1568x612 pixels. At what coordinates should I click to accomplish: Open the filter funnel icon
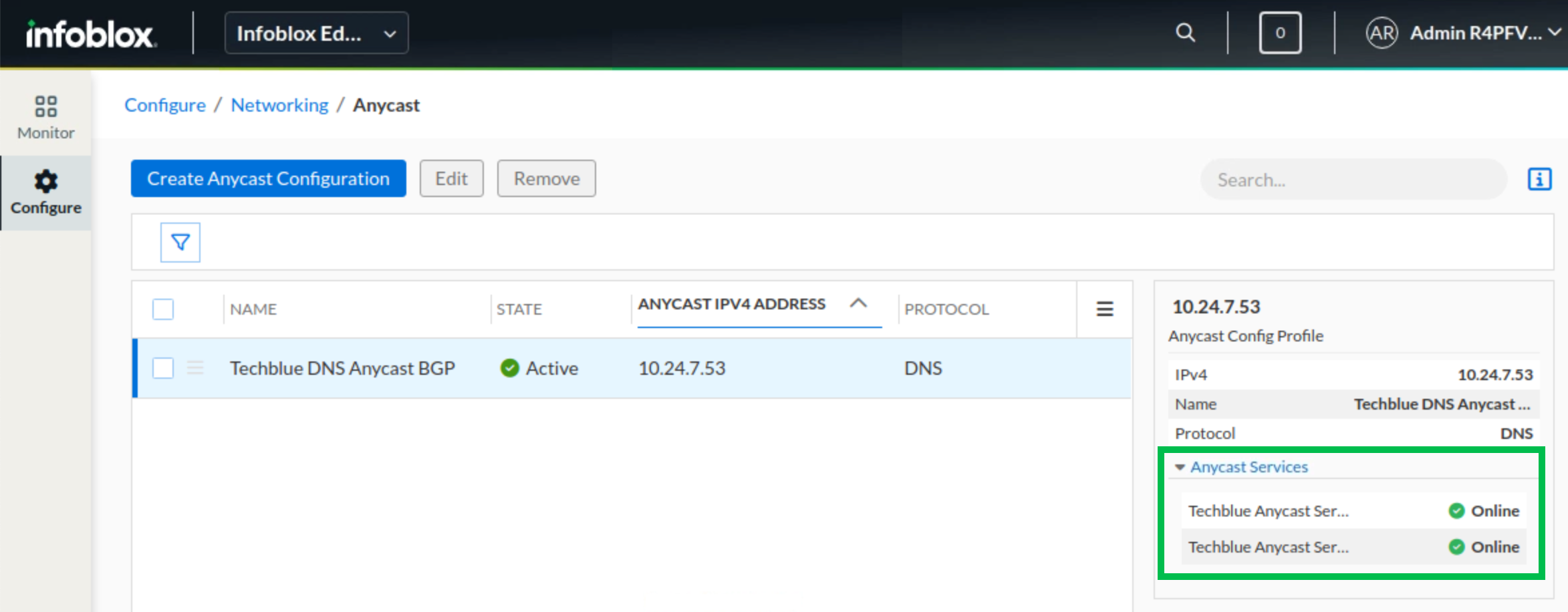pos(180,242)
